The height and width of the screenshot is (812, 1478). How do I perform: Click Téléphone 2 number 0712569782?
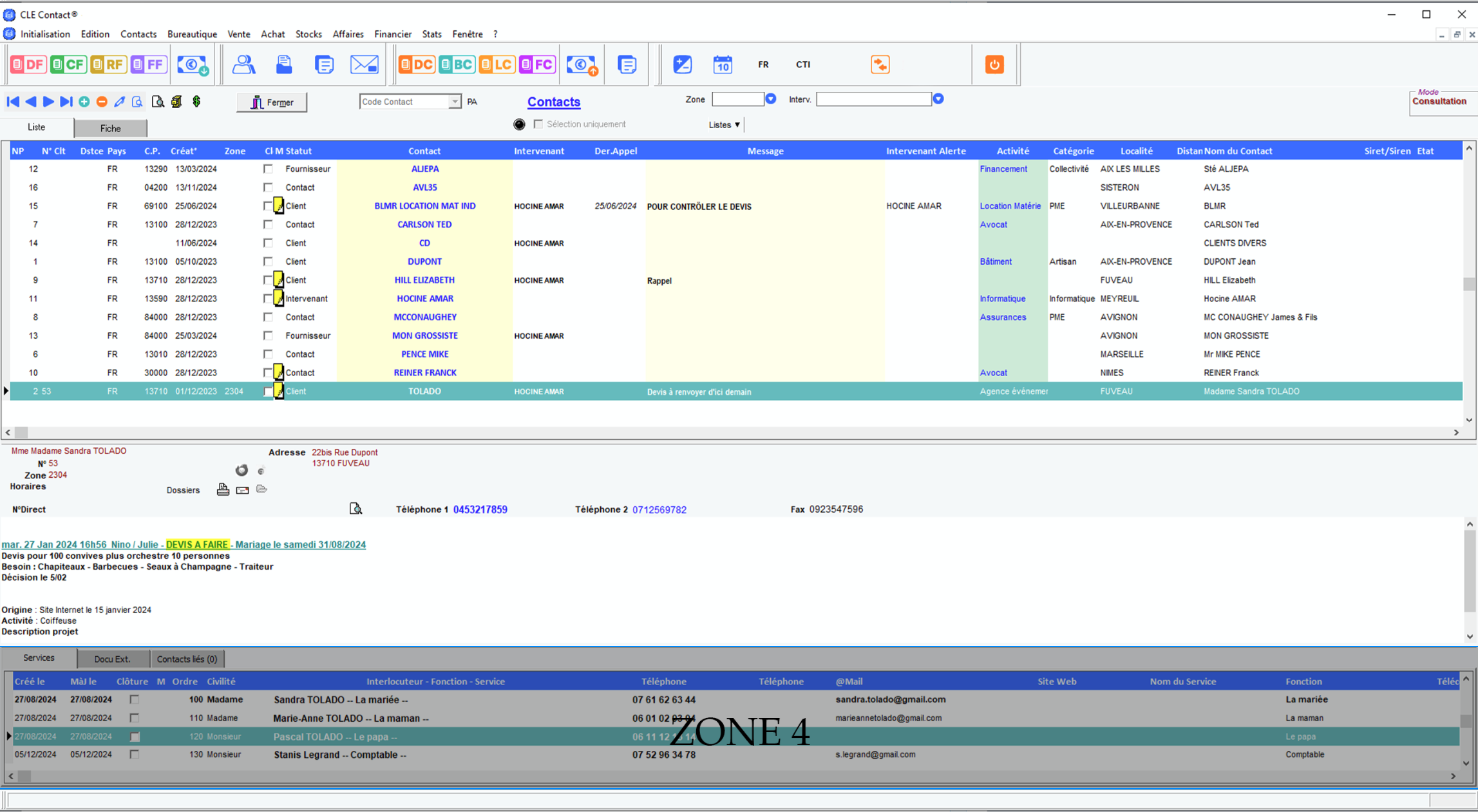click(659, 509)
